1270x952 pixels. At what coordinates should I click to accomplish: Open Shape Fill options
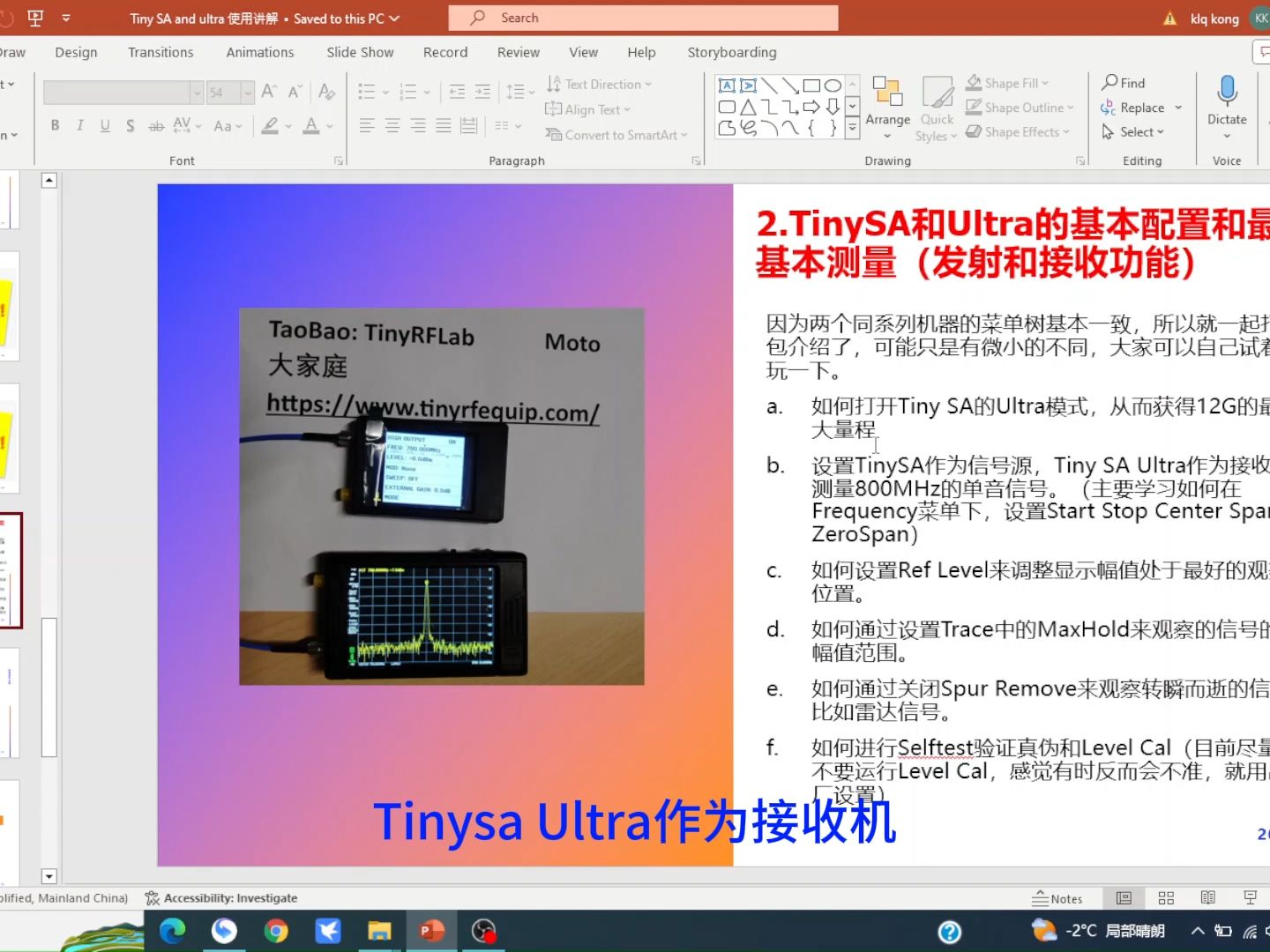coord(1007,83)
